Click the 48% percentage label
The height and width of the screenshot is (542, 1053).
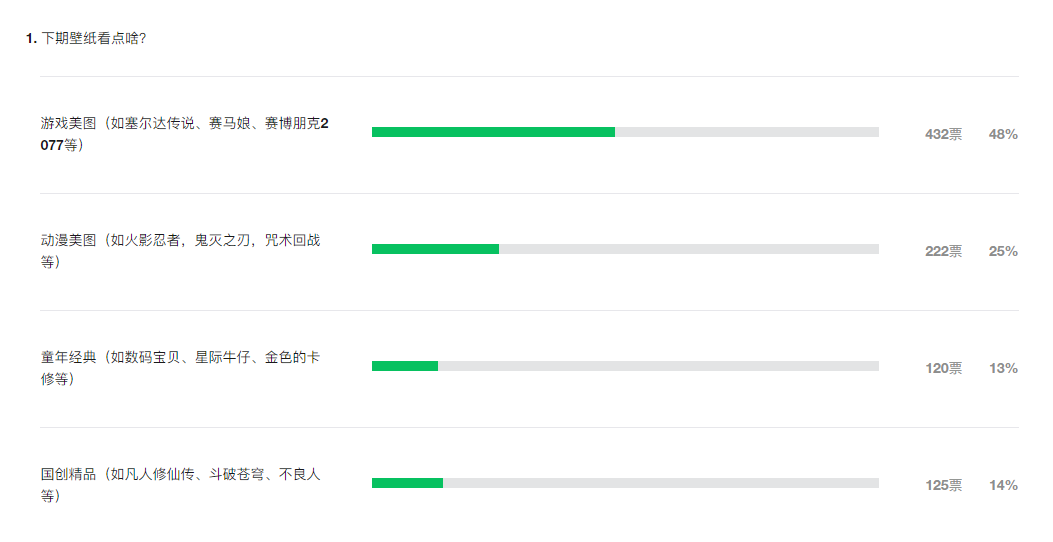point(1003,134)
